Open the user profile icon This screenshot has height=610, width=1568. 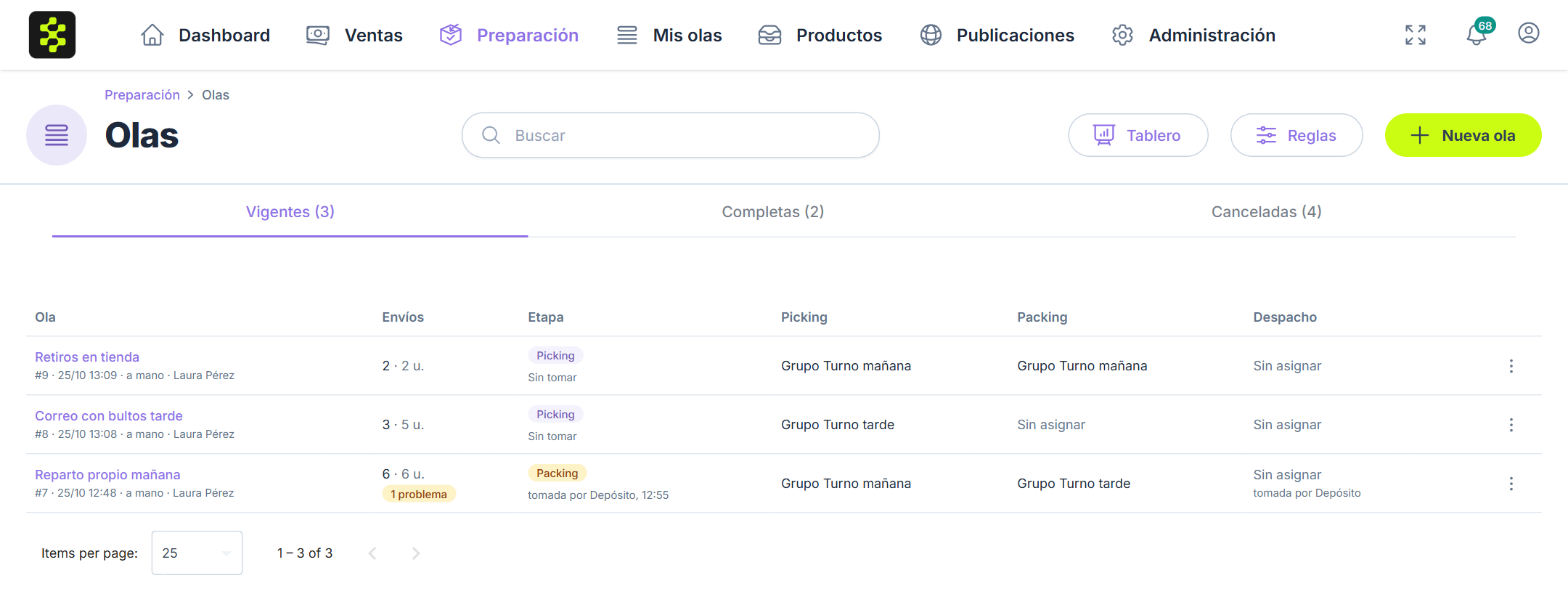point(1529,33)
